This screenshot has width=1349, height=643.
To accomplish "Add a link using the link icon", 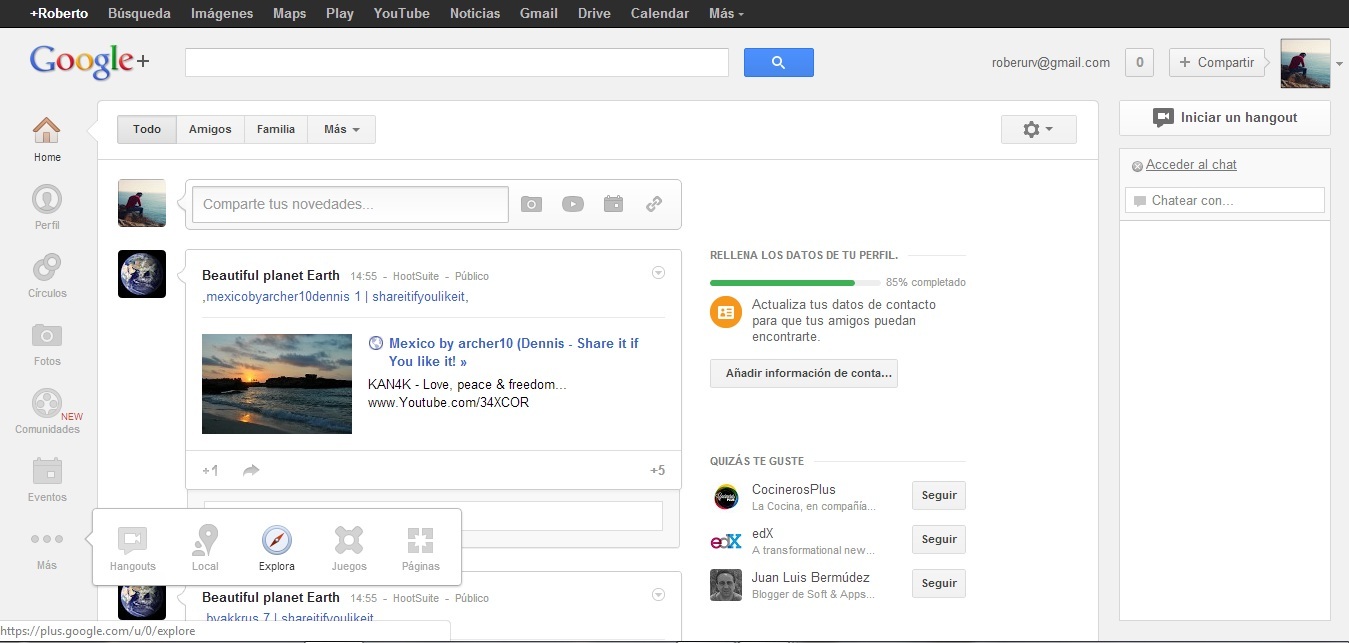I will point(654,203).
